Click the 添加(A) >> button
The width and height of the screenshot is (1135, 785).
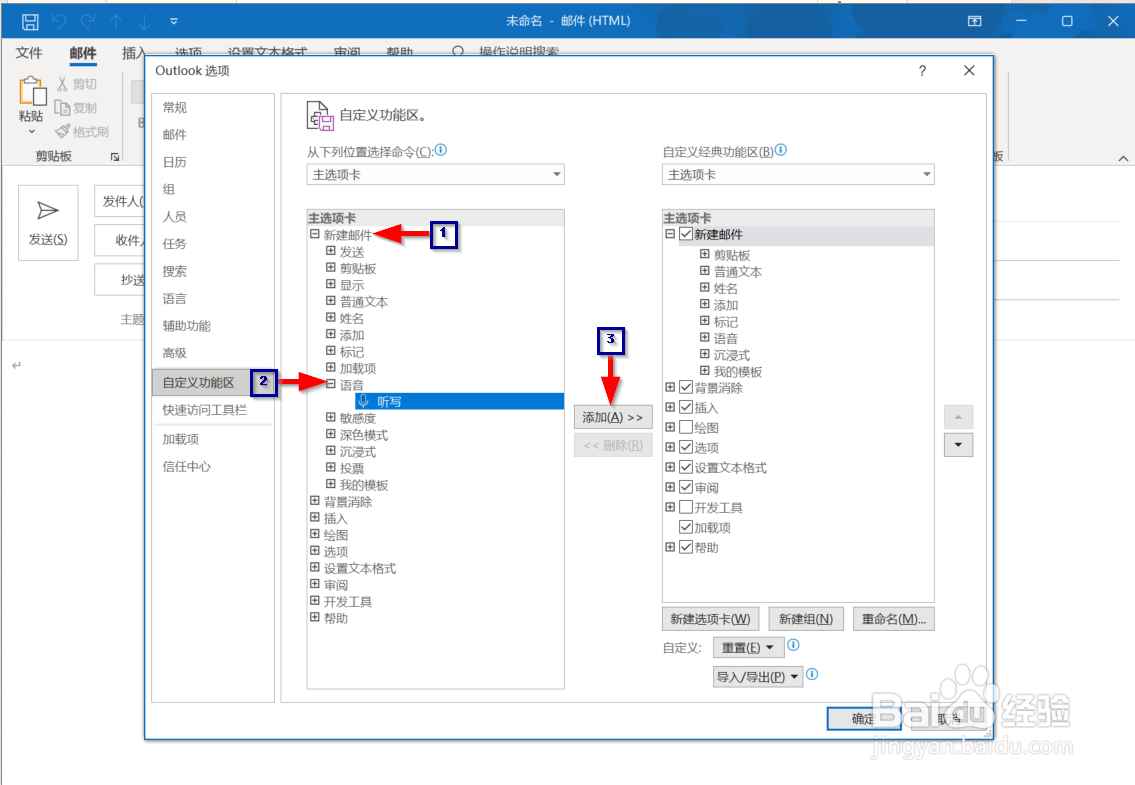coord(613,417)
